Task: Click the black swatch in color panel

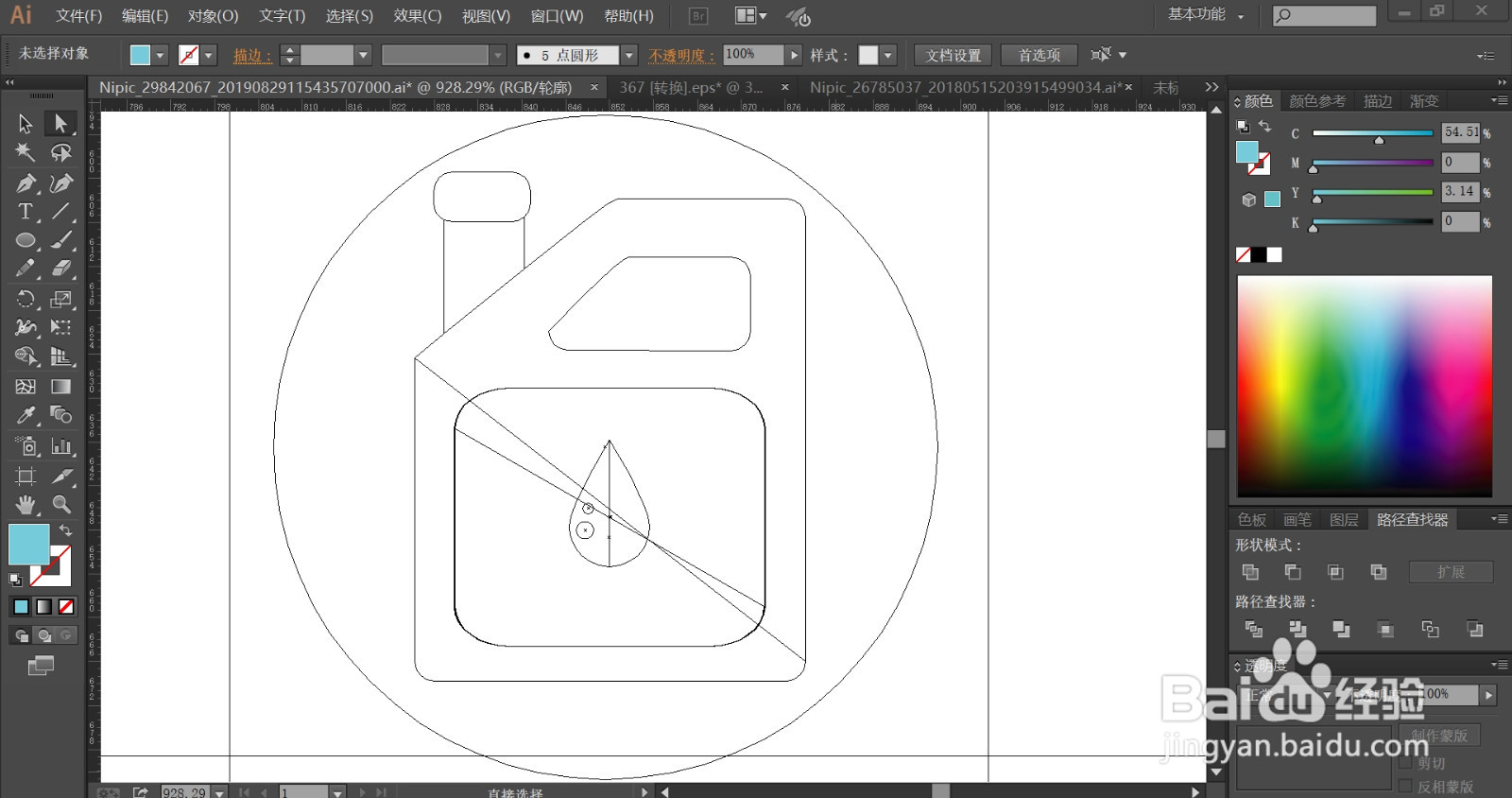Action: click(x=1259, y=255)
